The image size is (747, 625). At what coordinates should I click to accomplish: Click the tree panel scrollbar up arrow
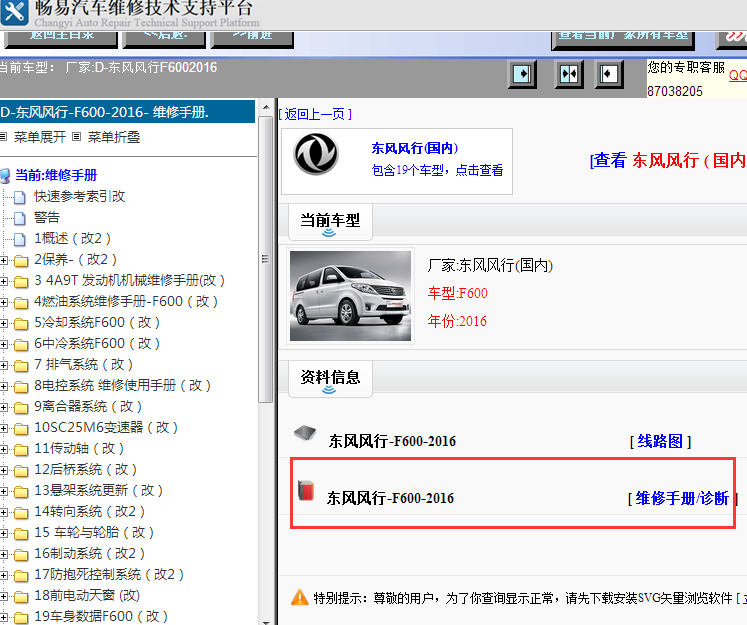click(266, 107)
